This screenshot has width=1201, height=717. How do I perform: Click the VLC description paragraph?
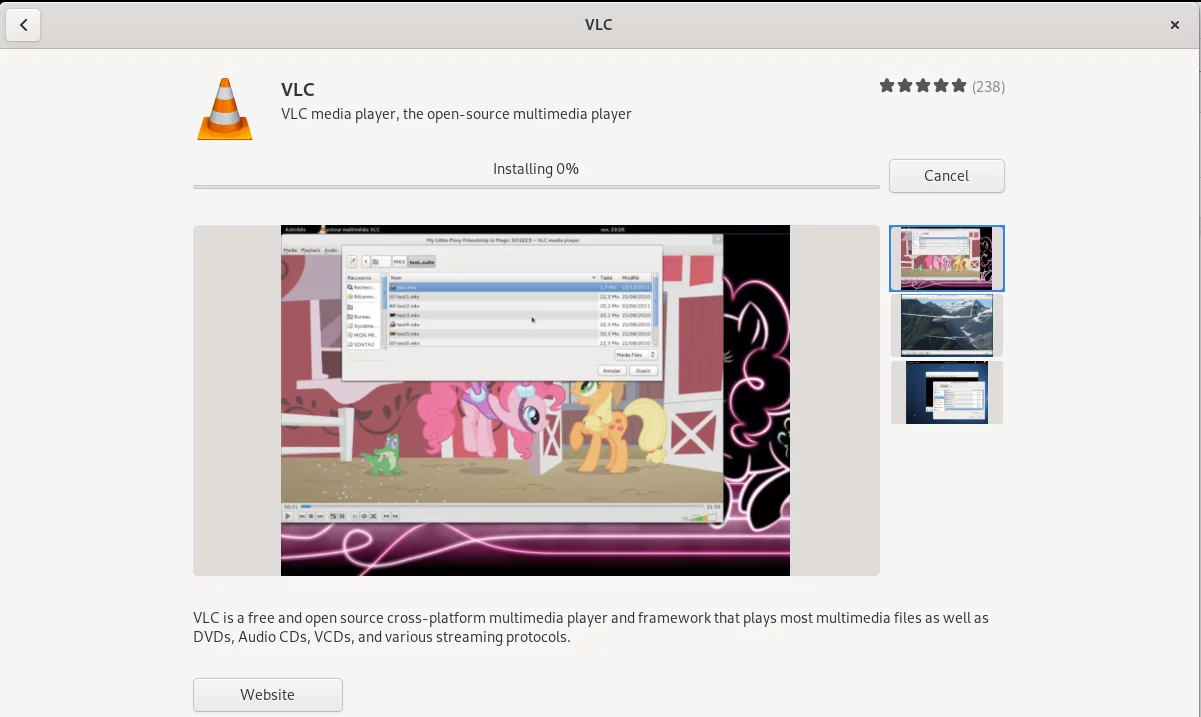pyautogui.click(x=591, y=627)
